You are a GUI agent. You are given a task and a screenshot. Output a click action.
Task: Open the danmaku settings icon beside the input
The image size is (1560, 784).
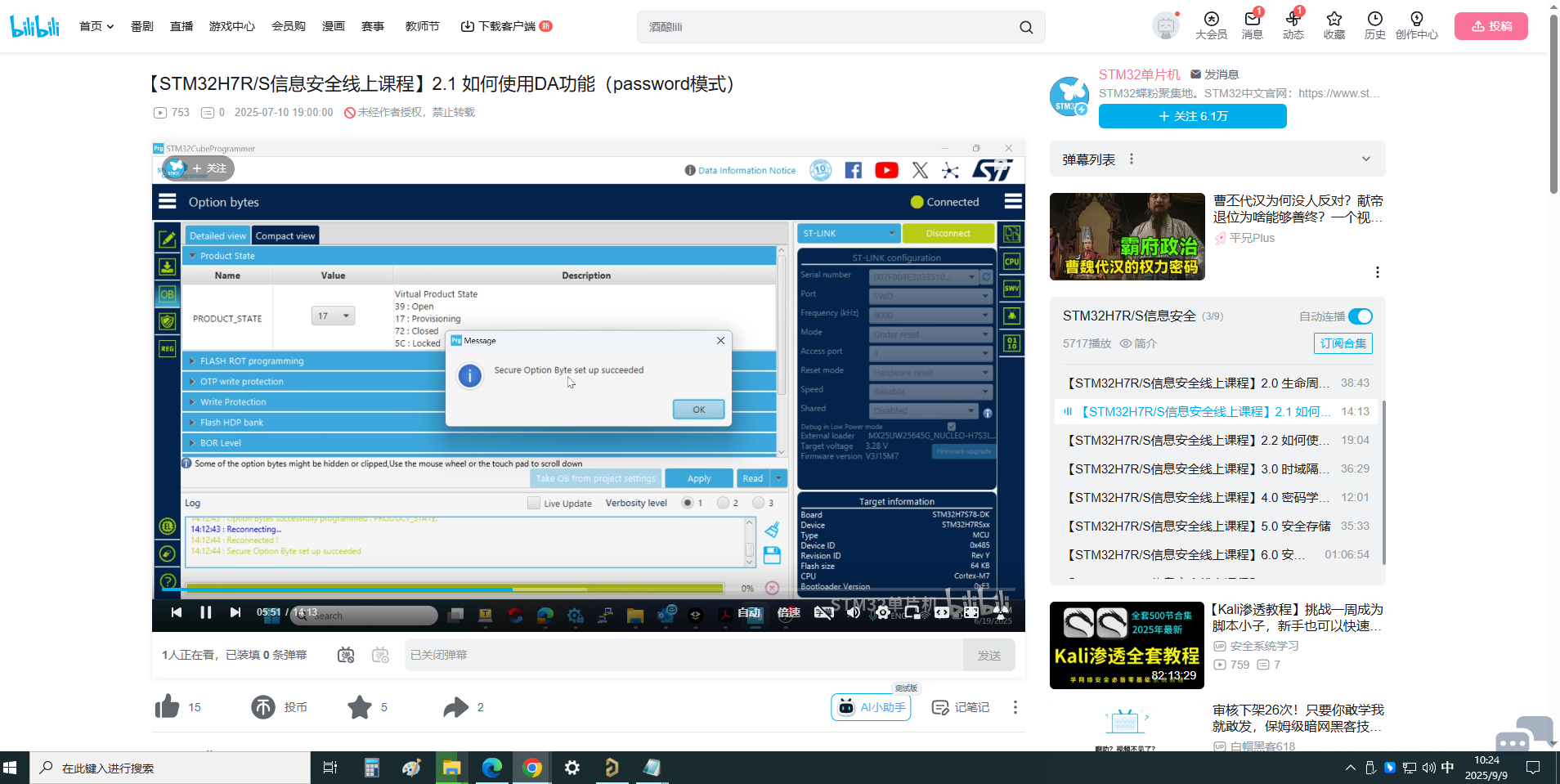[380, 655]
